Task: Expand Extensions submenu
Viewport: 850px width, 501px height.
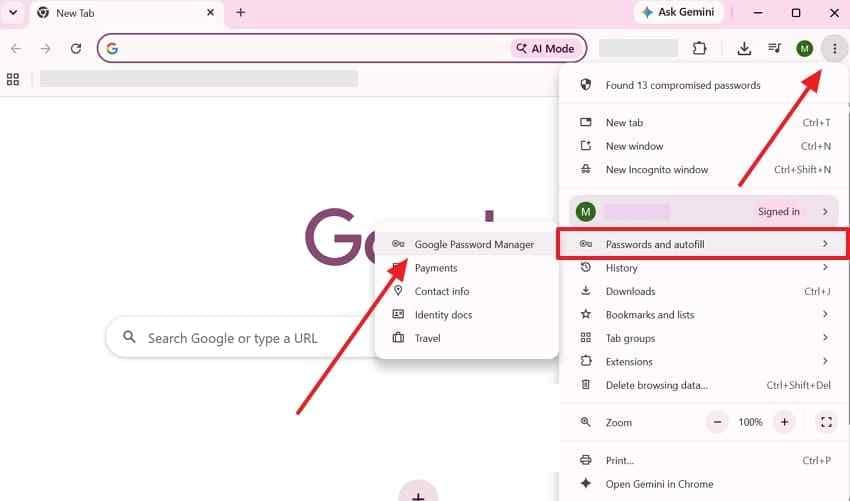Action: pos(703,362)
